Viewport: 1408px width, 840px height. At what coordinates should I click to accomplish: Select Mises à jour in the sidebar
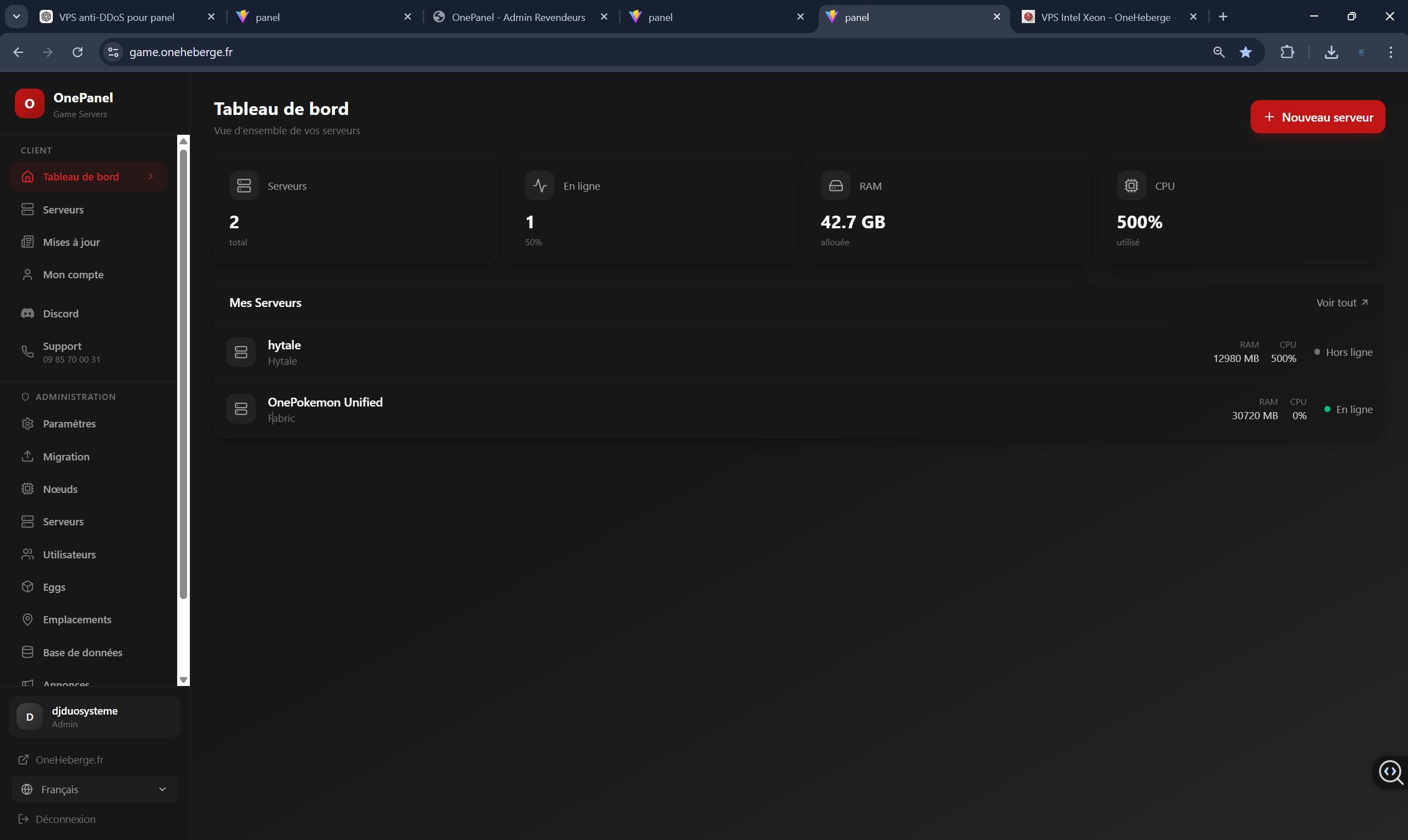click(70, 241)
